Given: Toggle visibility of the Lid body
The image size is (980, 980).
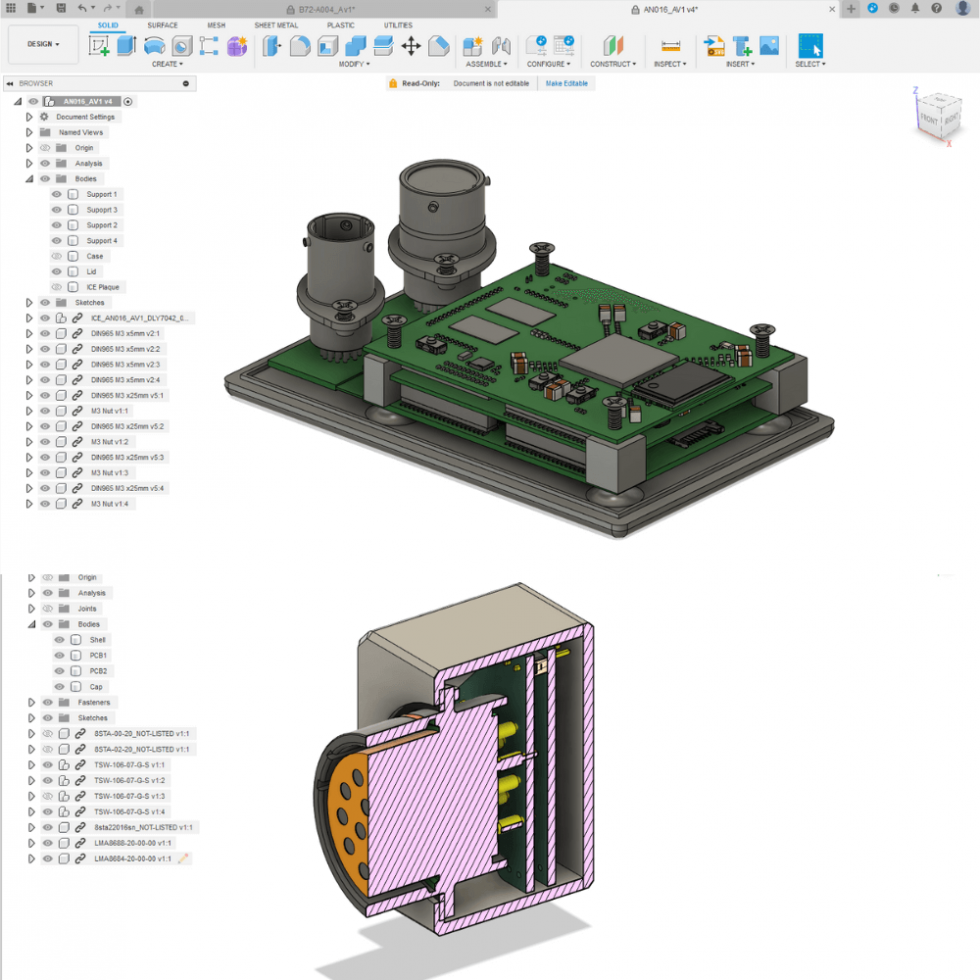Looking at the screenshot, I should click(59, 271).
